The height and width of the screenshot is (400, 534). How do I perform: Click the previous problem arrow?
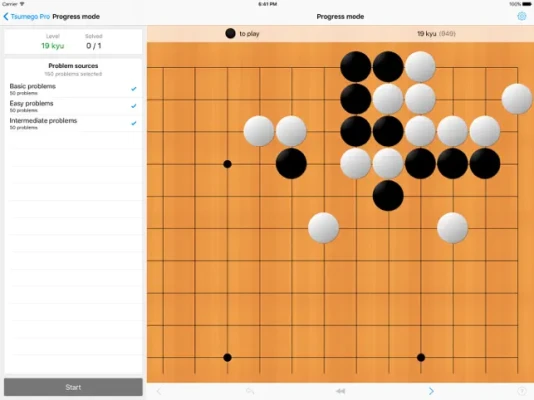[159, 391]
